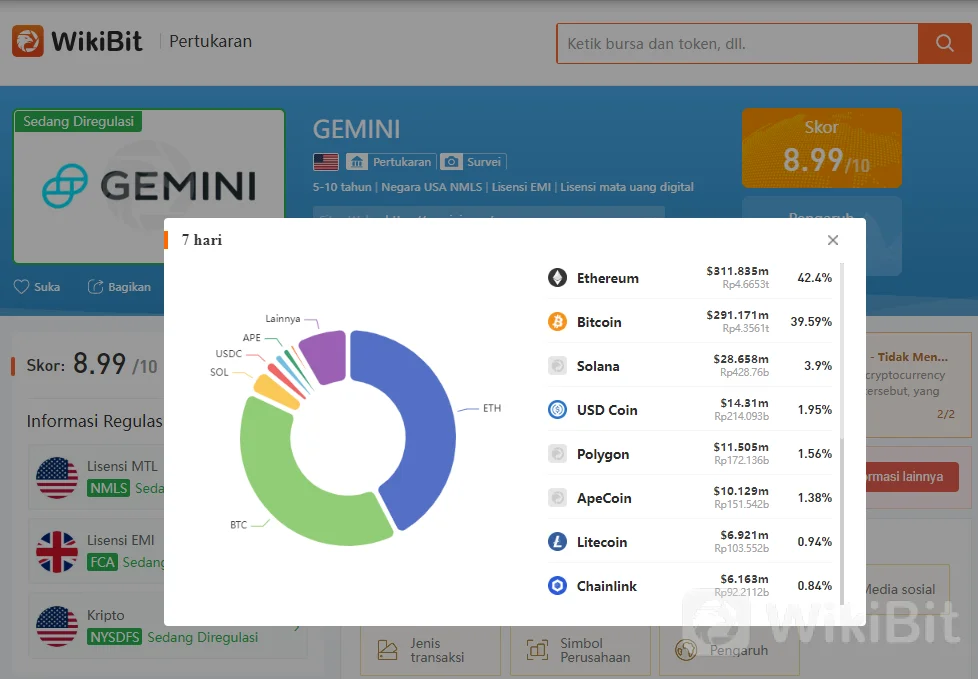Click the FCA green badge
Viewport: 978px width, 679px height.
102,562
